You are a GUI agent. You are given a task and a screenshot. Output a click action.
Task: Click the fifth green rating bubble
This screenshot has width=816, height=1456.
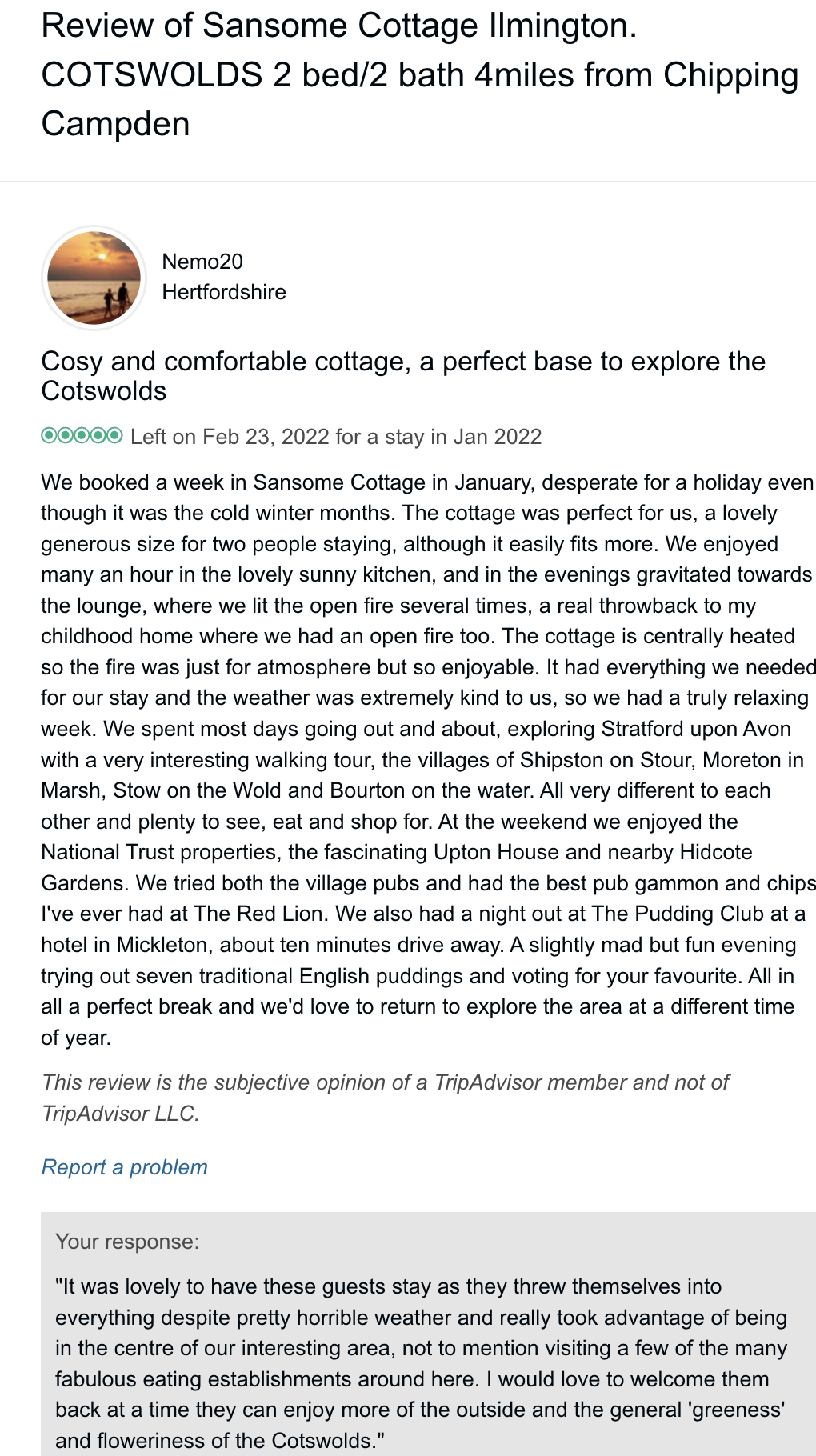tap(114, 436)
